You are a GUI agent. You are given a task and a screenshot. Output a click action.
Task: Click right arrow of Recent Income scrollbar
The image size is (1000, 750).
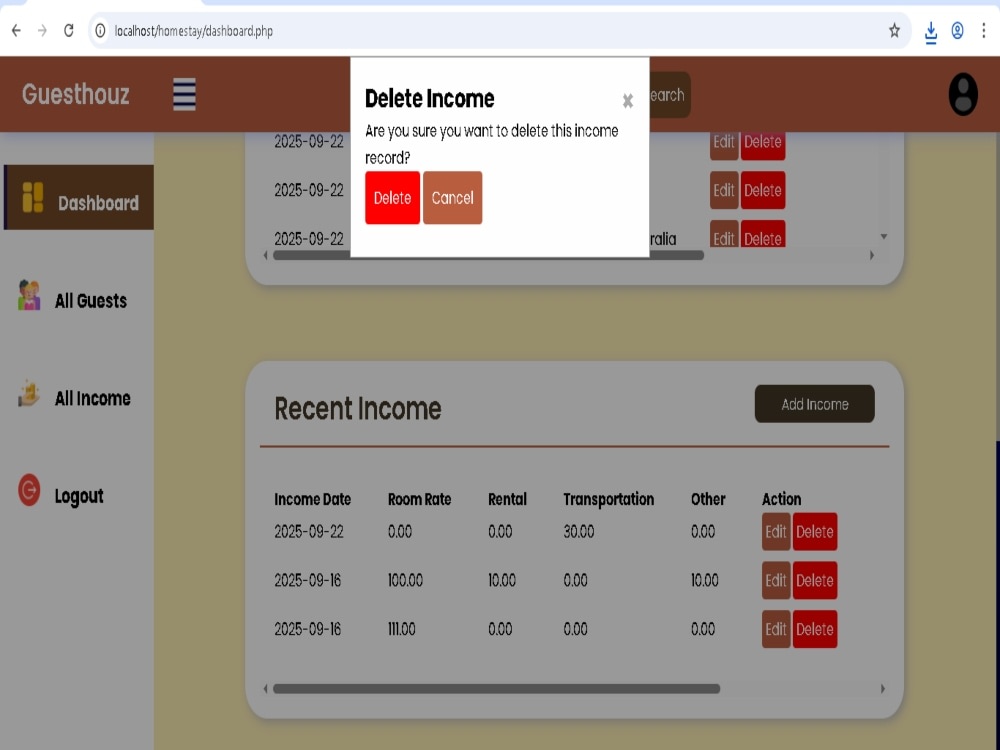[x=883, y=689]
